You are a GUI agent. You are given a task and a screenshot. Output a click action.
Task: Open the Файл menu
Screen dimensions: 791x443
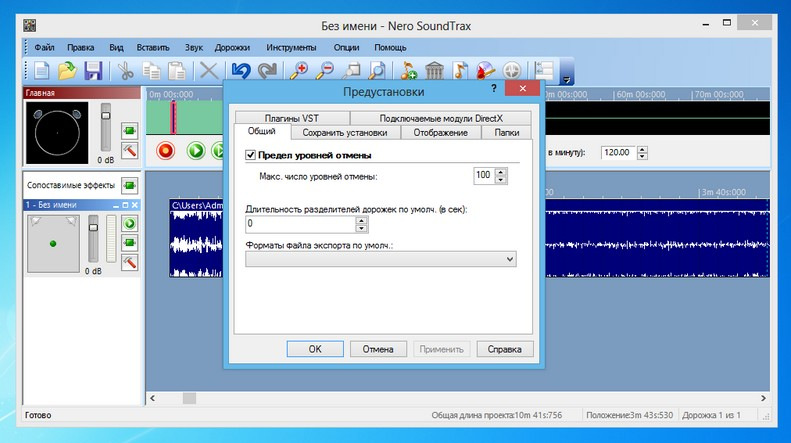(44, 47)
